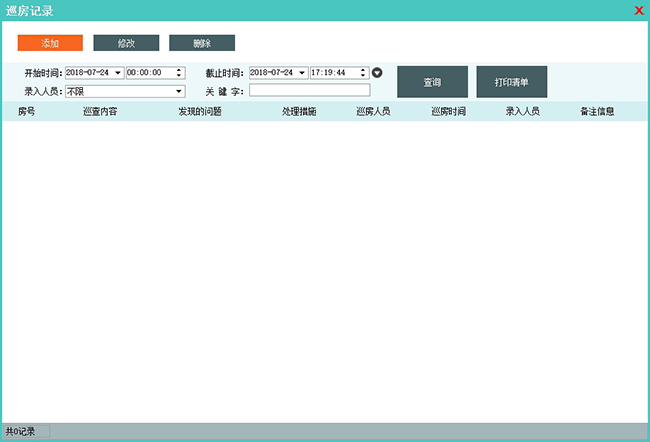Click the 备注信息 column header

[x=597, y=111]
